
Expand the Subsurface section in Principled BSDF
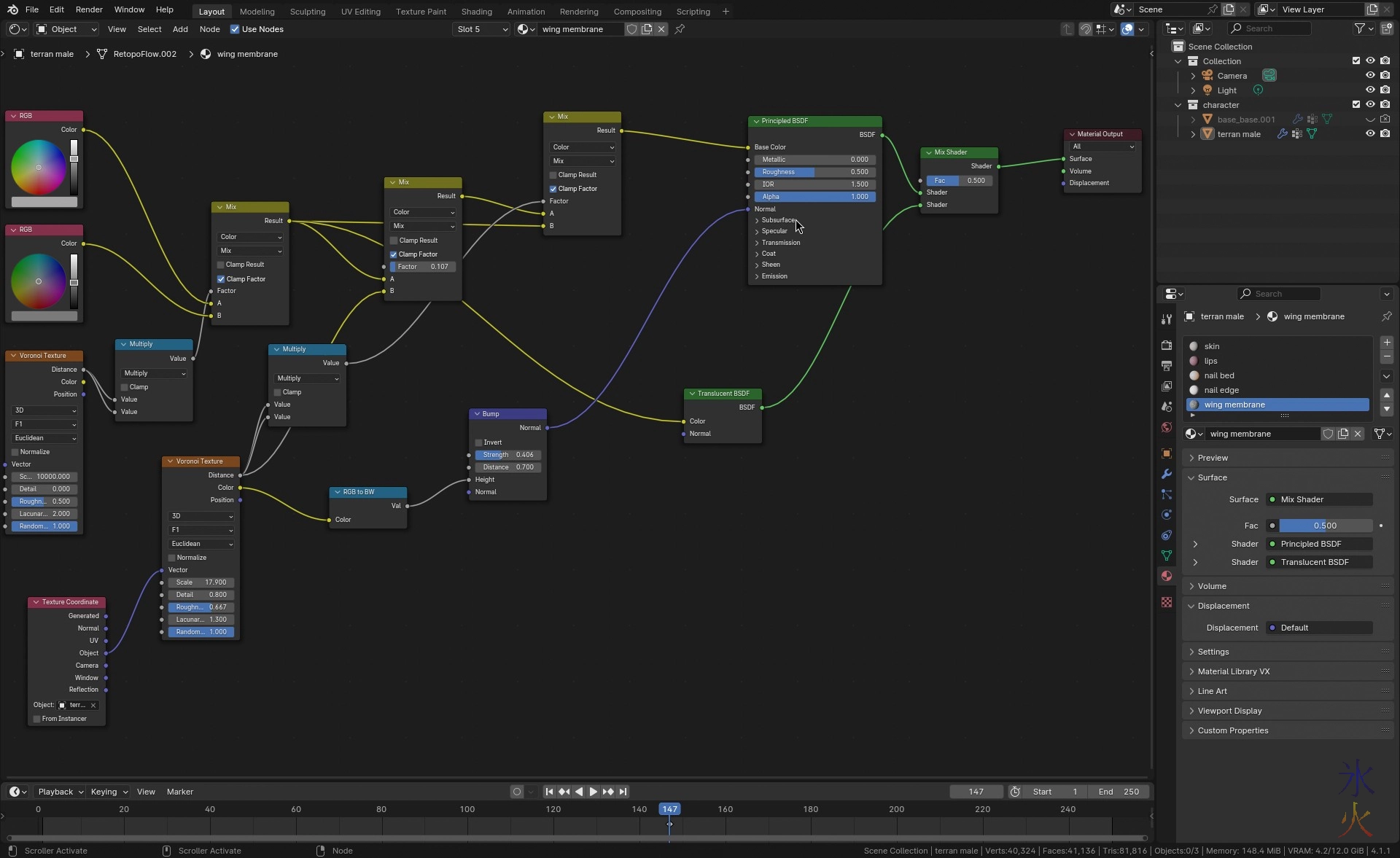click(757, 220)
